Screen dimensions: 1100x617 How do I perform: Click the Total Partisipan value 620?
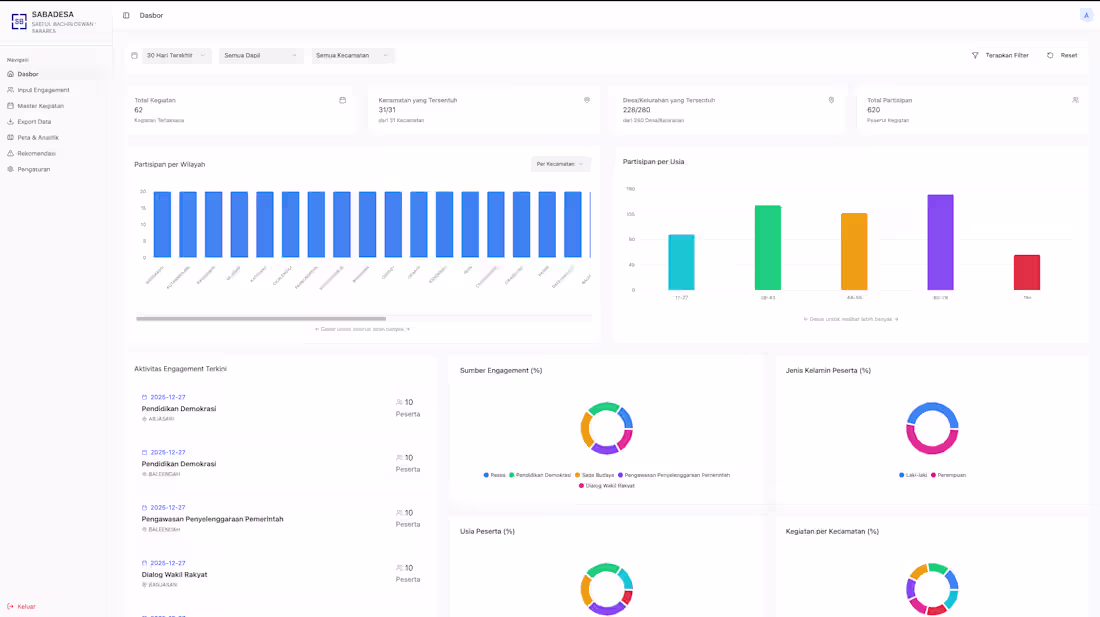click(873, 110)
